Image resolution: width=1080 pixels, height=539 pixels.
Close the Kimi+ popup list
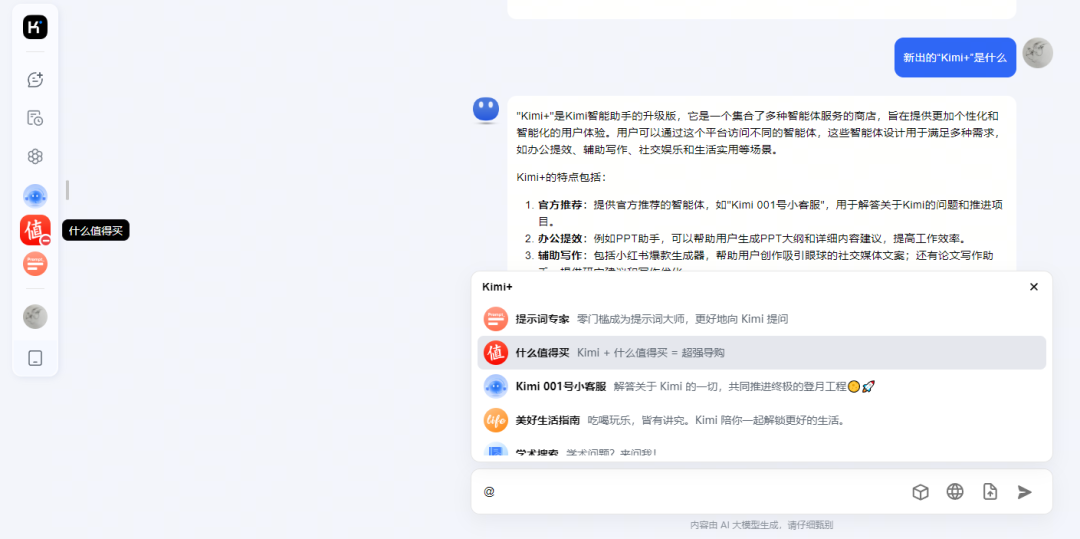(1033, 286)
